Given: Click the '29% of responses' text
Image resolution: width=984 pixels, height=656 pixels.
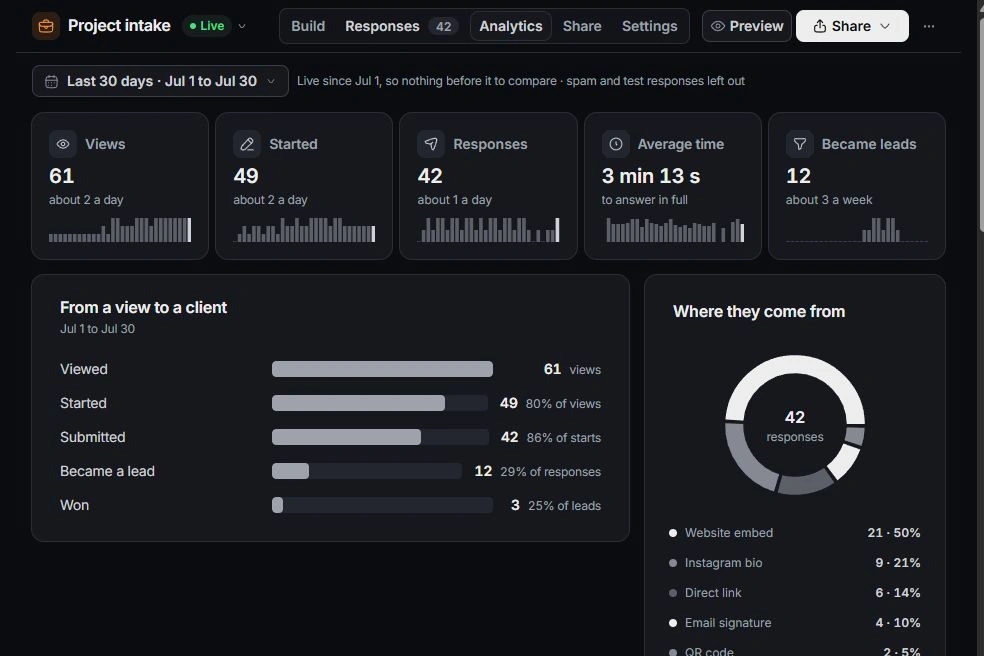Looking at the screenshot, I should pyautogui.click(x=550, y=471).
